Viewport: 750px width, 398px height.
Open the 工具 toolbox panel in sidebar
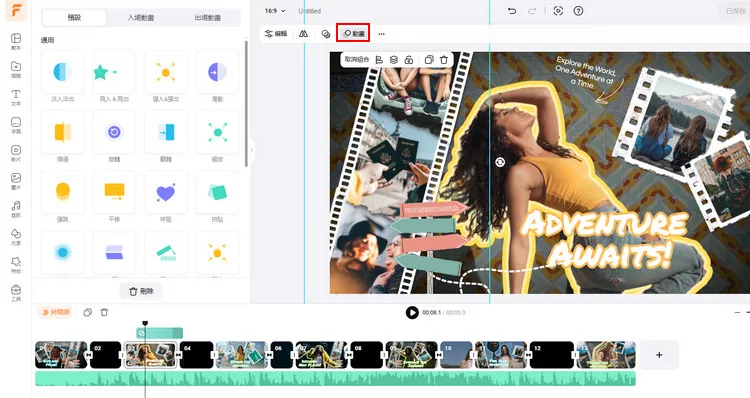point(16,293)
